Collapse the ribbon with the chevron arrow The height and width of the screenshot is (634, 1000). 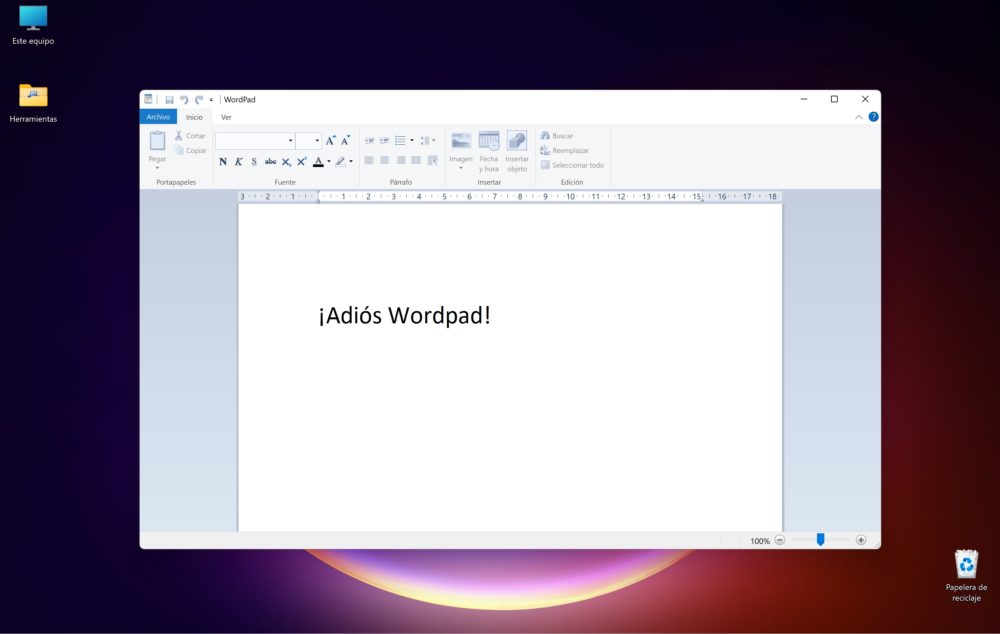858,117
